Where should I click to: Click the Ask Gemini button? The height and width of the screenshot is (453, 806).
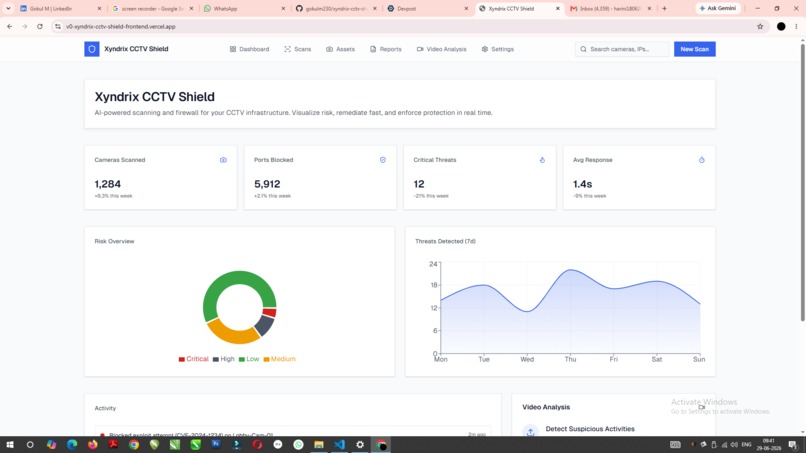(x=718, y=8)
